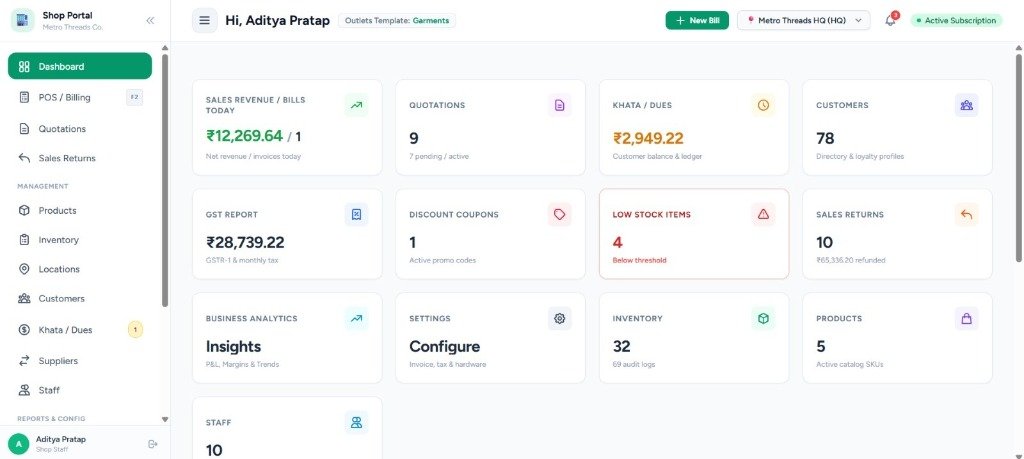Click the ₹12,269.64 revenue value

(245, 136)
